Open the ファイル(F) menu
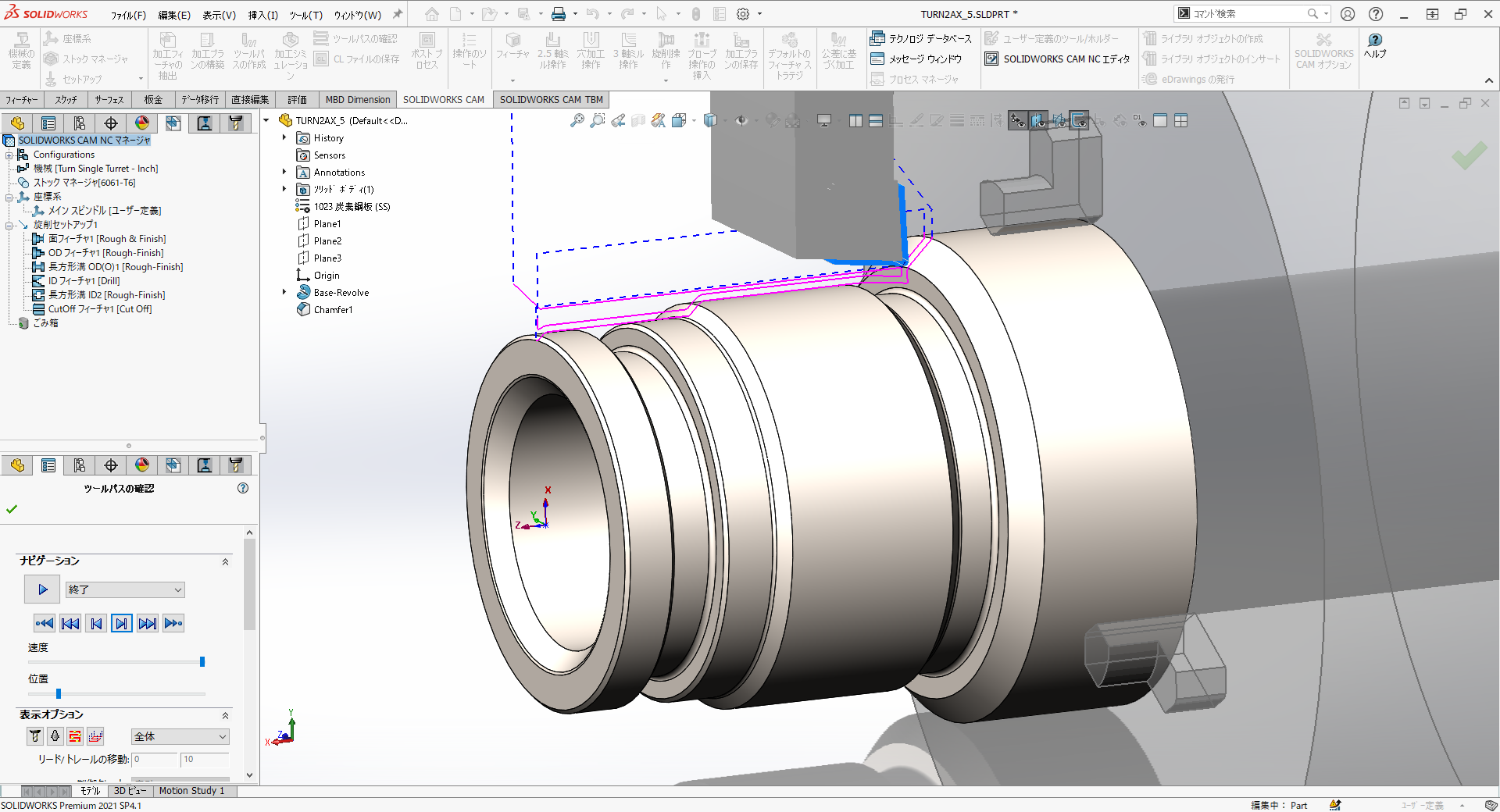Viewport: 1500px width, 812px height. pos(128,15)
